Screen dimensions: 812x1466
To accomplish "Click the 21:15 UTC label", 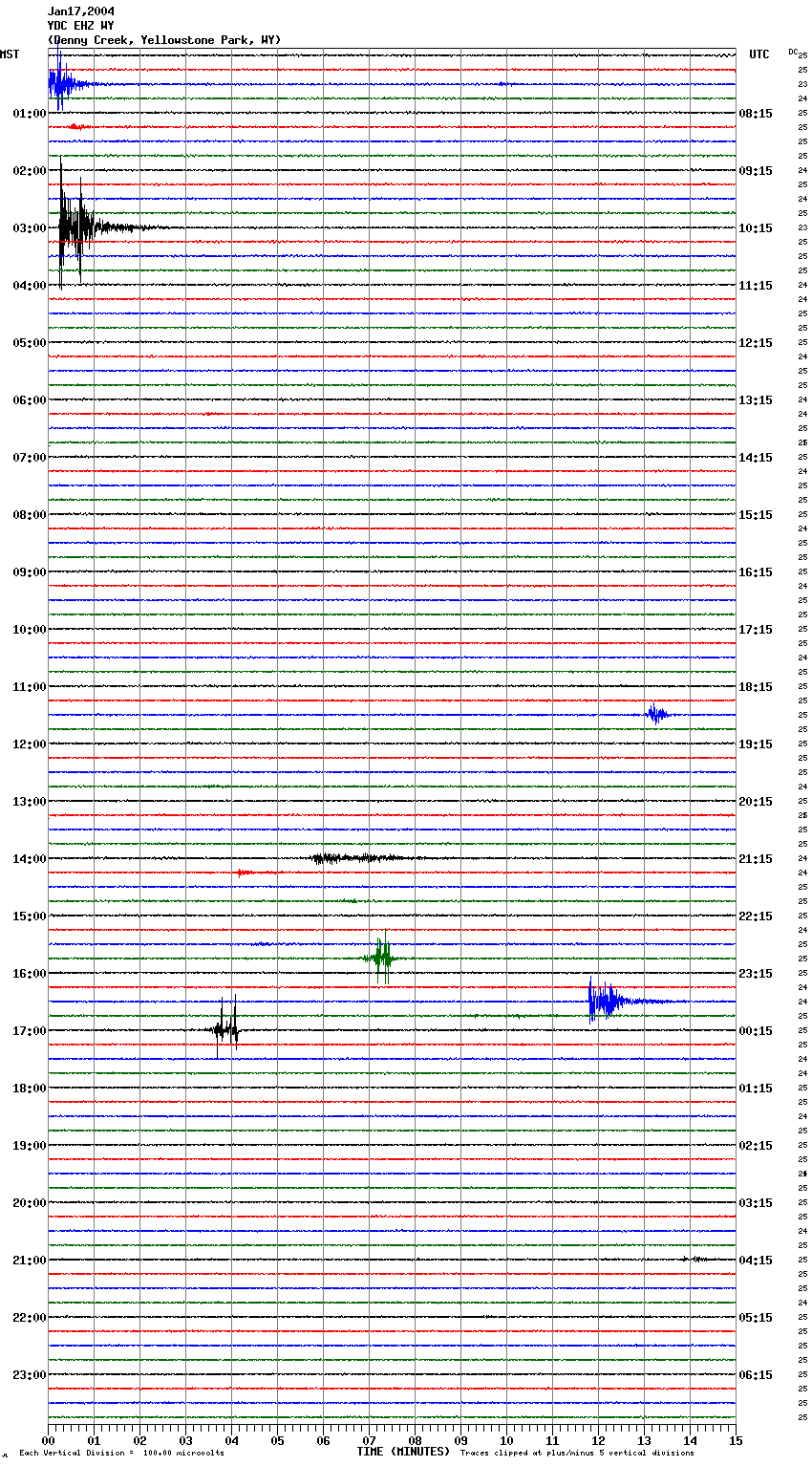I will coord(756,859).
